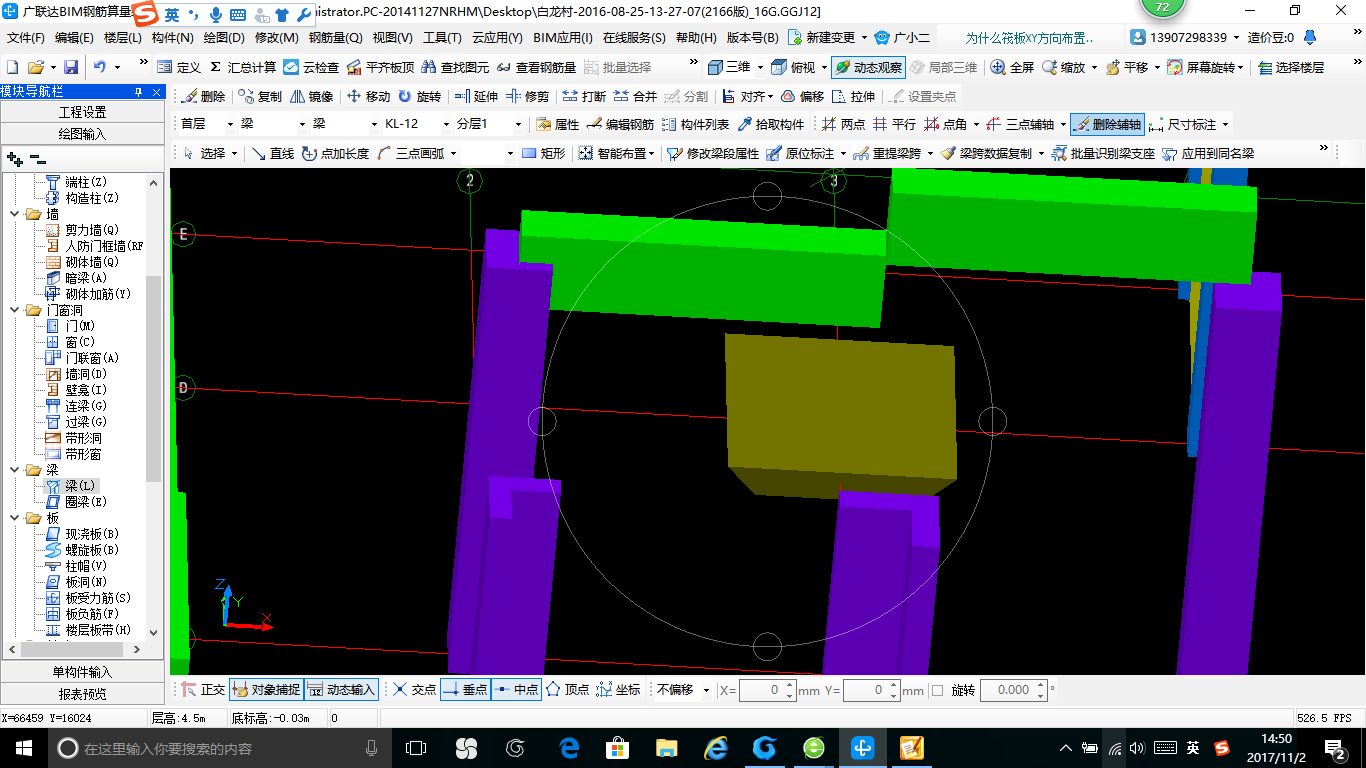Select 矩形 rectangle drawing tool
This screenshot has width=1366, height=768.
543,153
